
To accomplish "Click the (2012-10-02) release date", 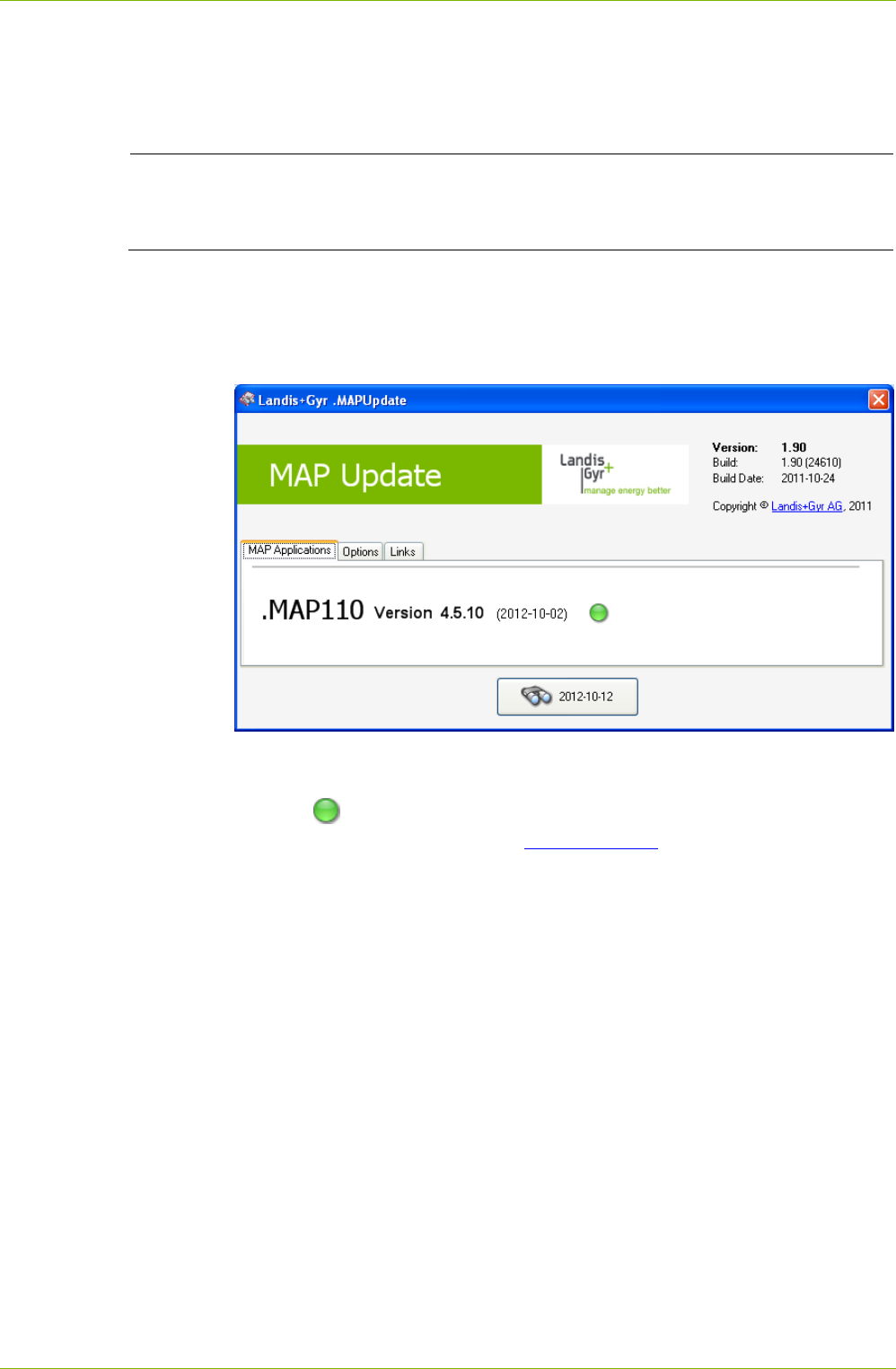I will (x=531, y=614).
